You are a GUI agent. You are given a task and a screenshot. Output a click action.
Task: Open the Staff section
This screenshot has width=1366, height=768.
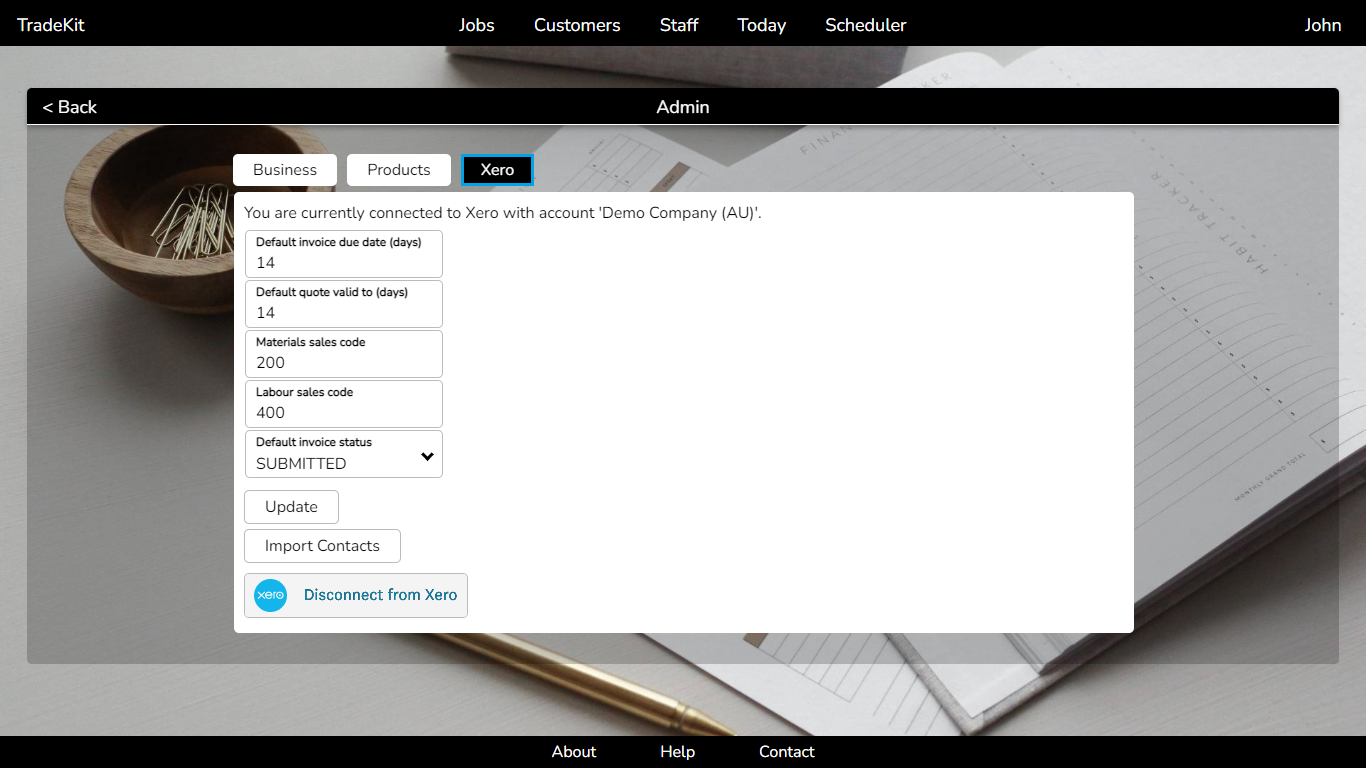(x=679, y=25)
